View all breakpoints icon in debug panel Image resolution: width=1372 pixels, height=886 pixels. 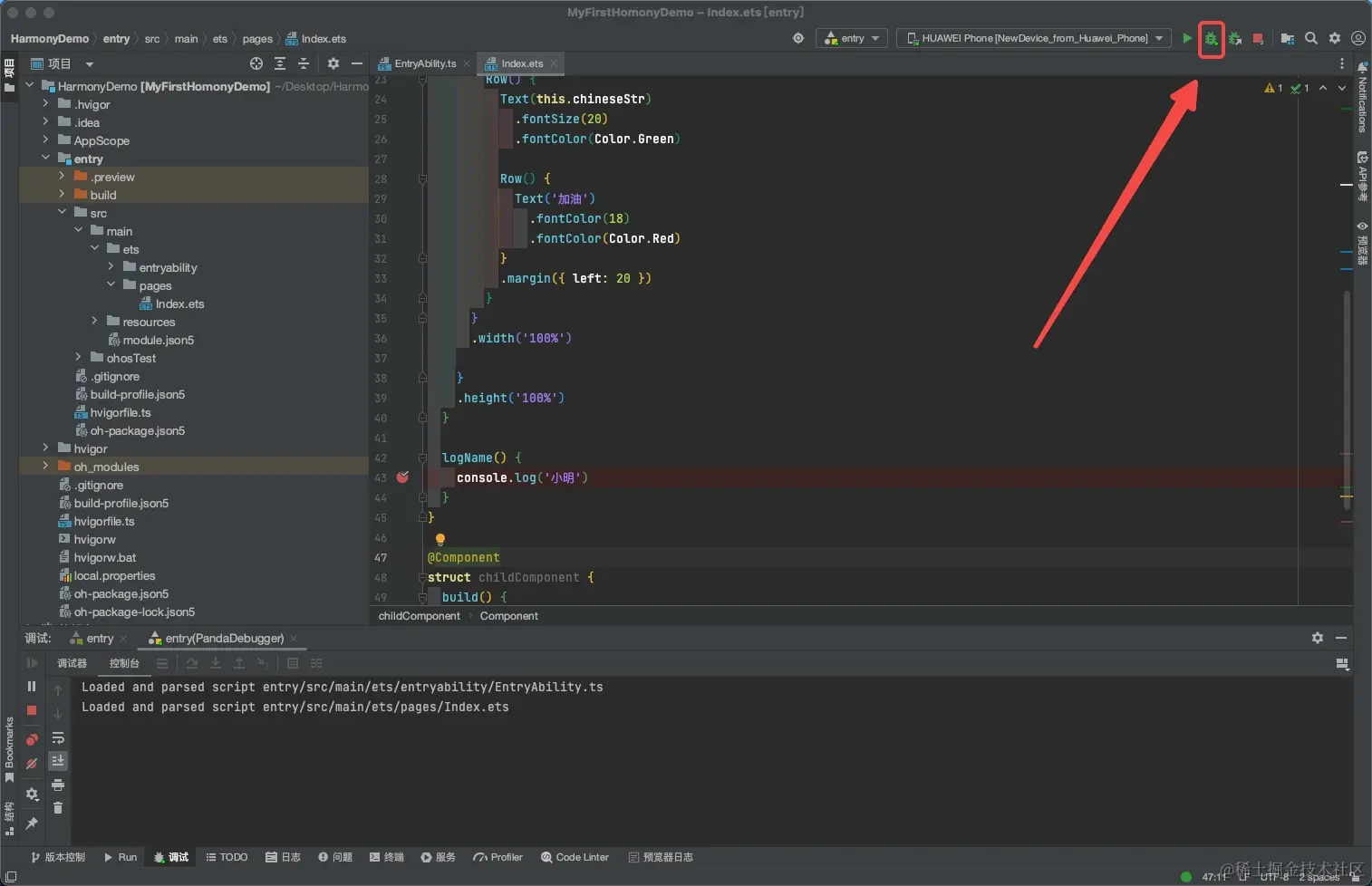pos(32,739)
